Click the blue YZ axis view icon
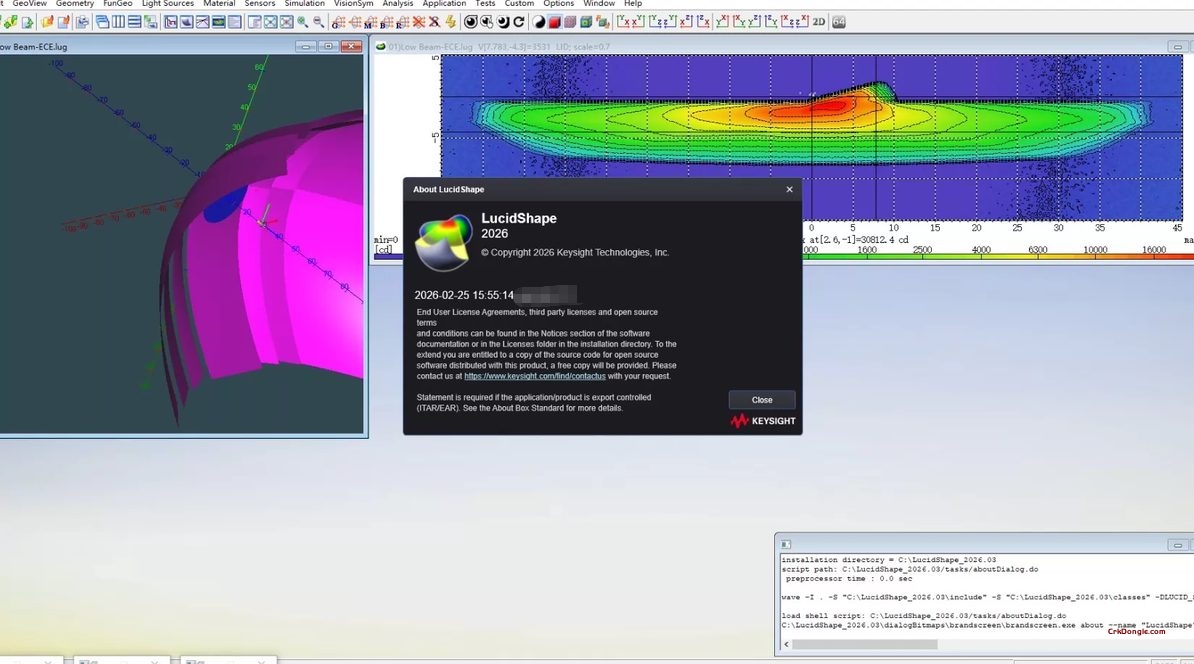1194x664 pixels. (654, 22)
